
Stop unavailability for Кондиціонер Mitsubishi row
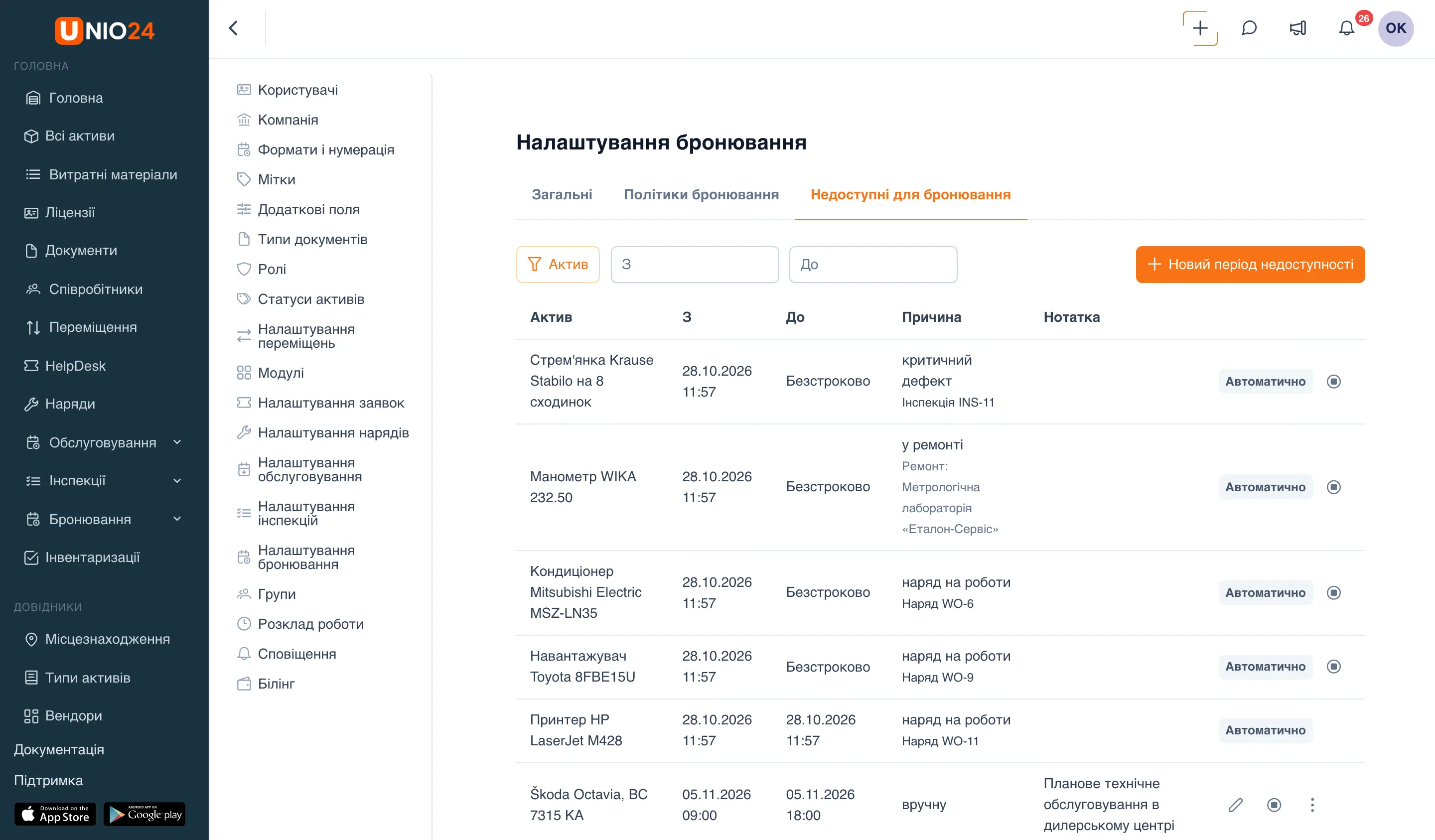1334,592
